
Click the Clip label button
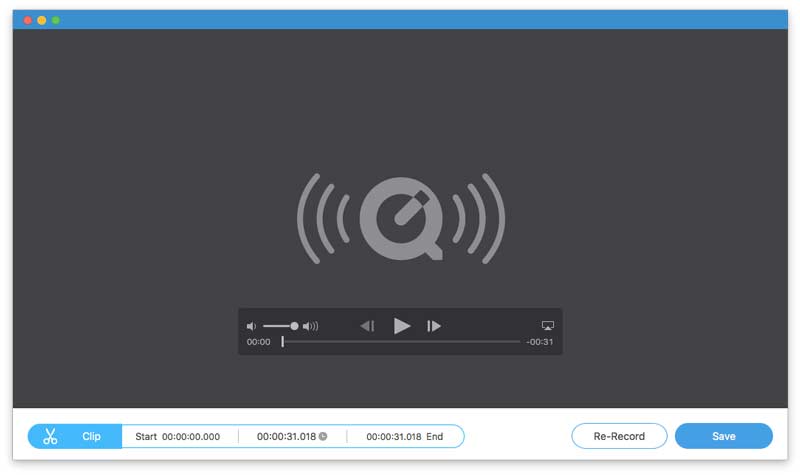pos(92,437)
